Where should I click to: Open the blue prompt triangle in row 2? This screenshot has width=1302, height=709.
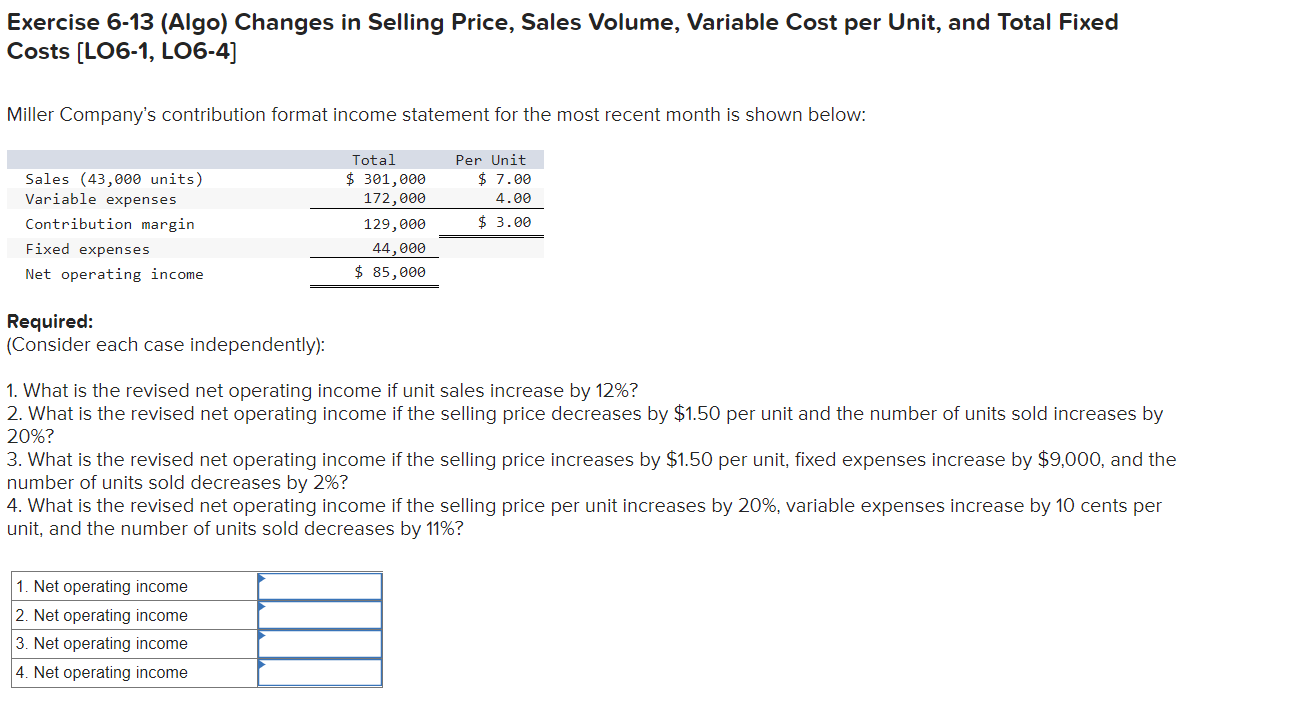click(x=262, y=609)
